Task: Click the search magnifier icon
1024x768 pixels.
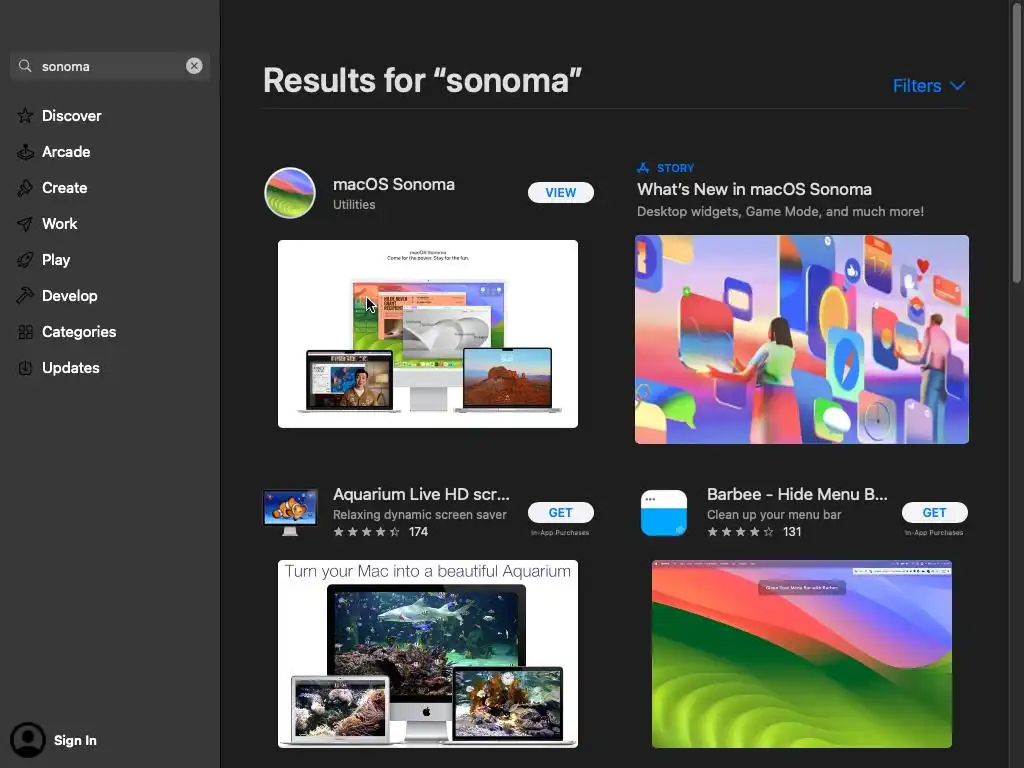Action: pyautogui.click(x=25, y=66)
